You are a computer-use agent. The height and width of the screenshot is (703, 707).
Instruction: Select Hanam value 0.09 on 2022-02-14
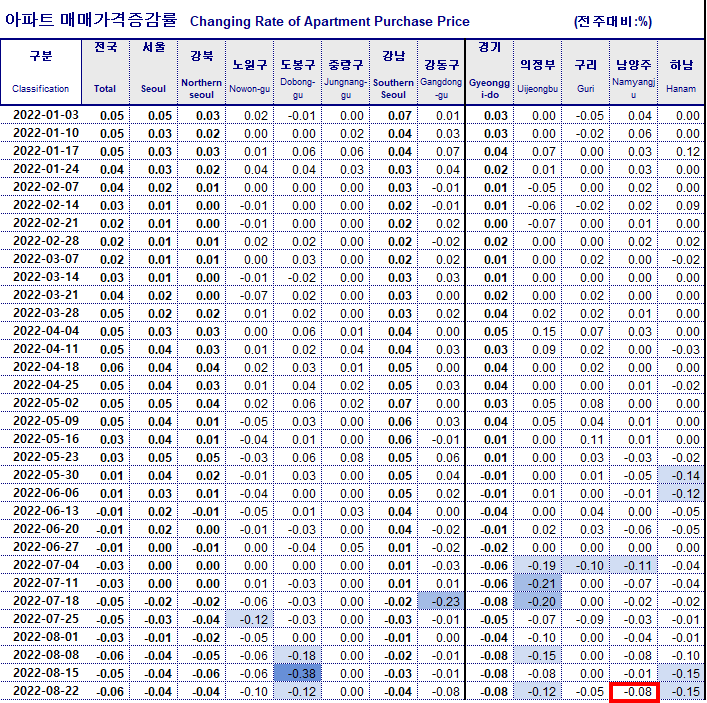tap(681, 206)
